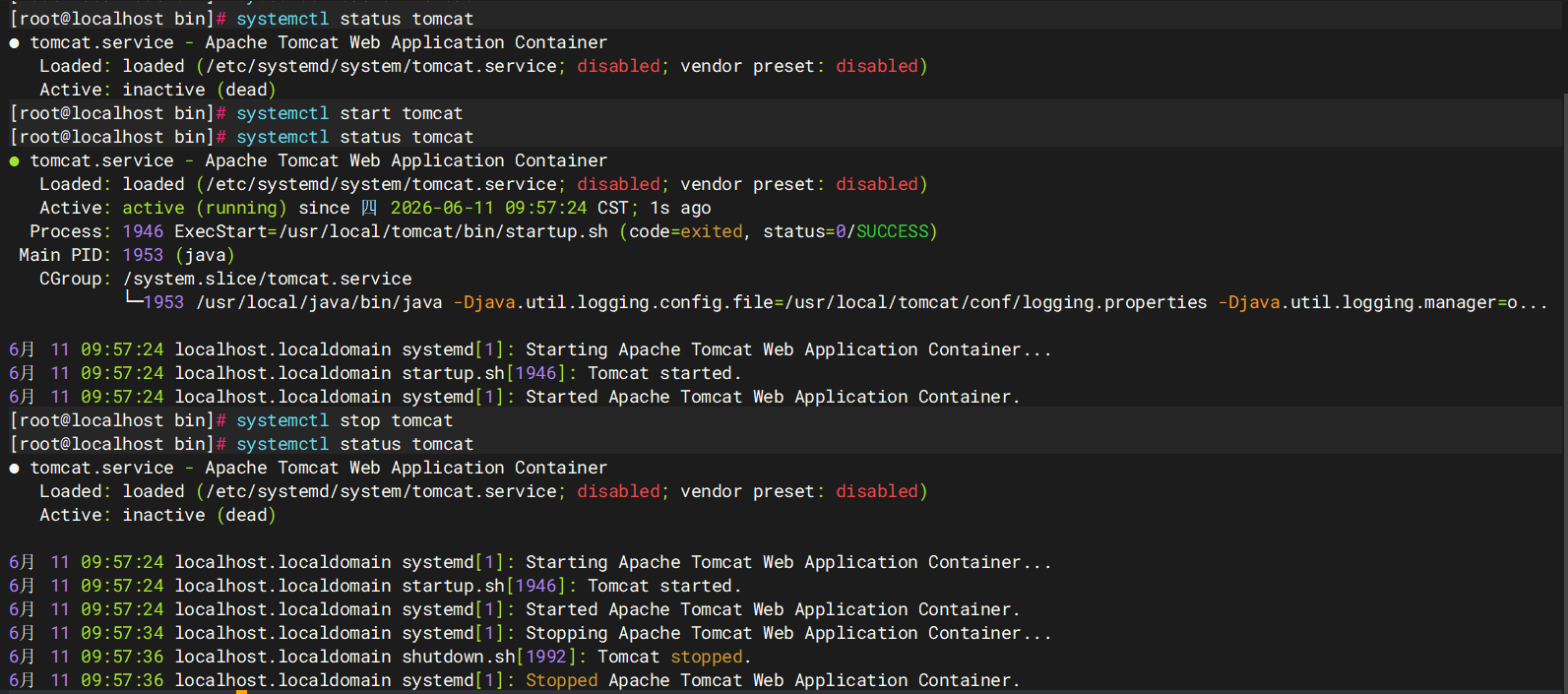The width and height of the screenshot is (1568, 694).
Task: Click the 'CST;' timezone text
Action: point(618,208)
